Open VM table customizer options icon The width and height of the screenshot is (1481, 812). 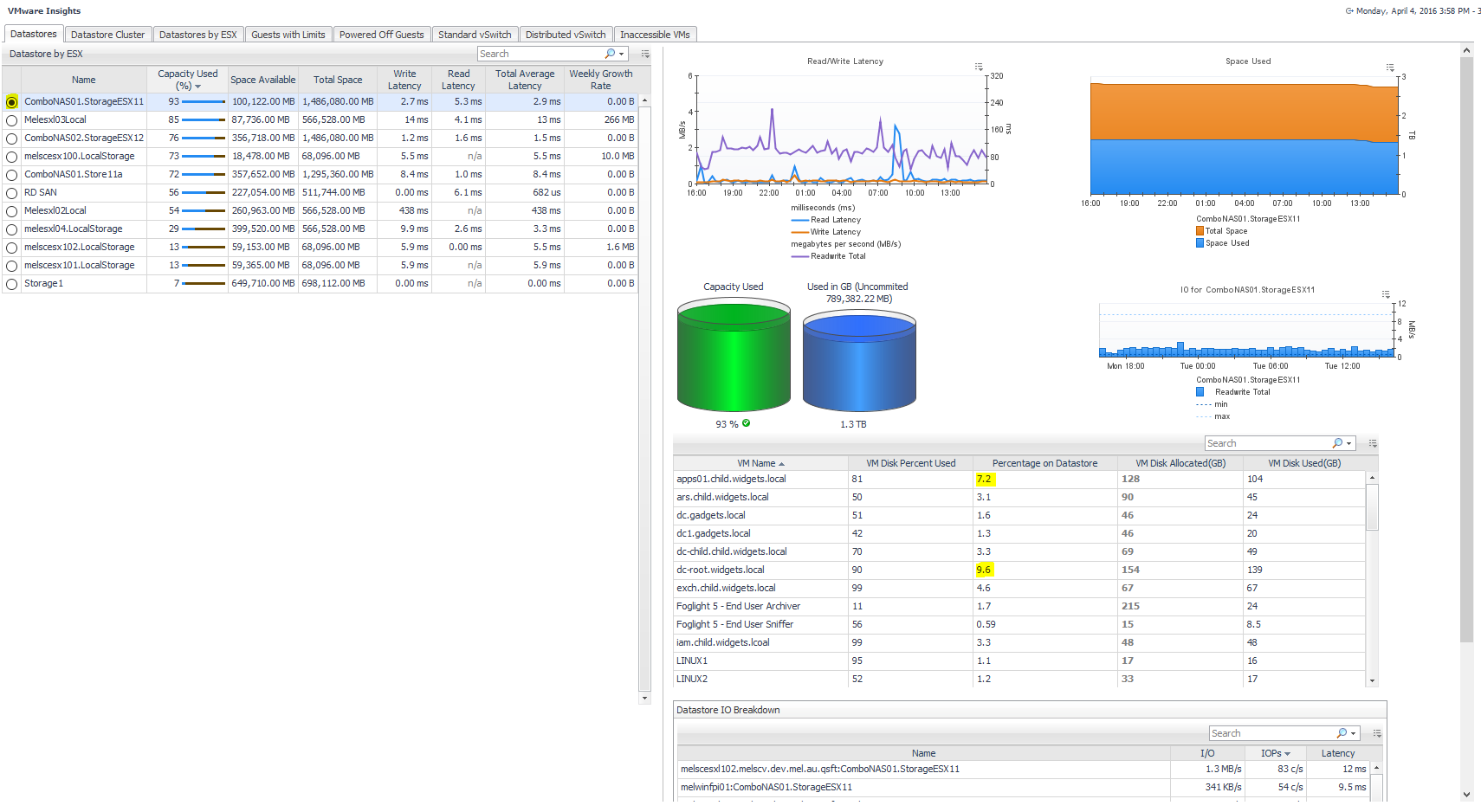[1373, 443]
